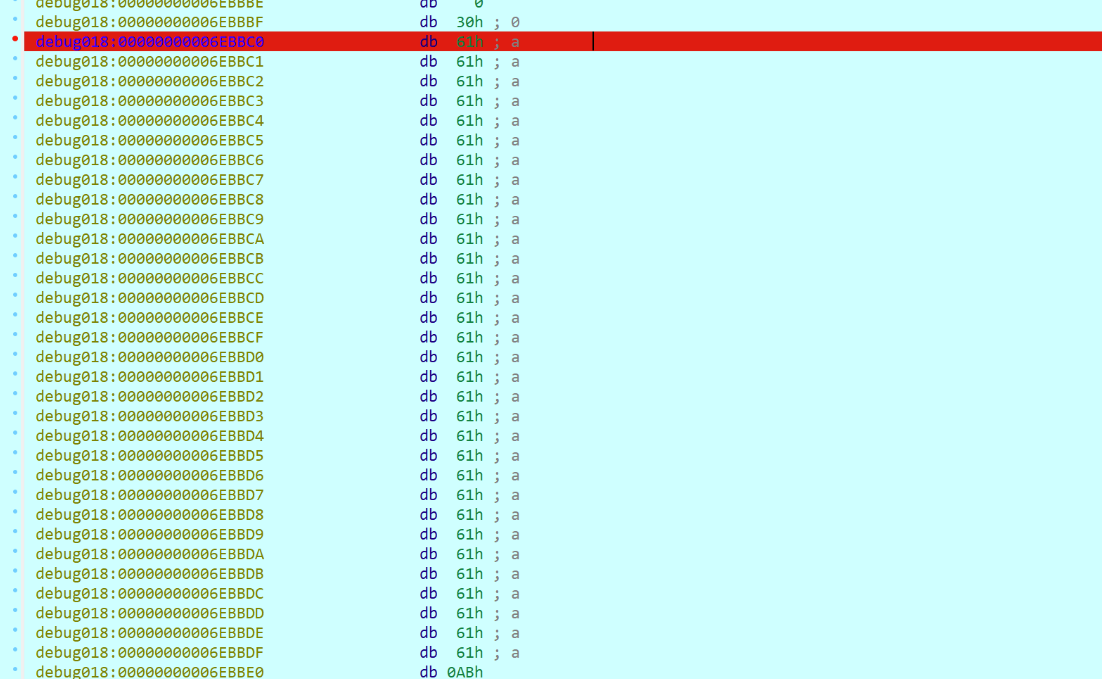The width and height of the screenshot is (1102, 679).
Task: Click the red breakpoint dot at 6EBBC0
Action: 14,39
